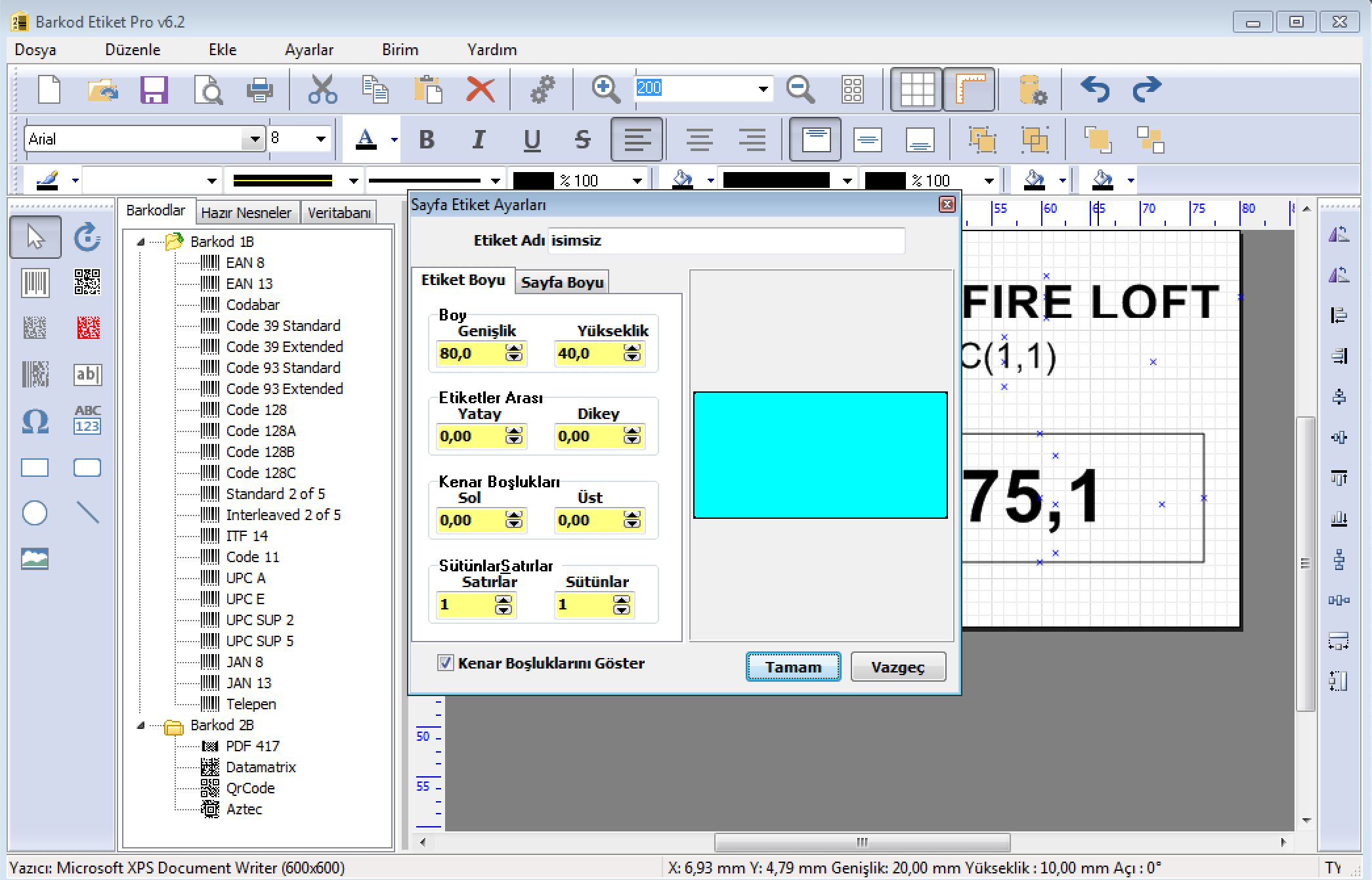The height and width of the screenshot is (880, 1372).
Task: Open the Arial font dropdown
Action: (254, 139)
